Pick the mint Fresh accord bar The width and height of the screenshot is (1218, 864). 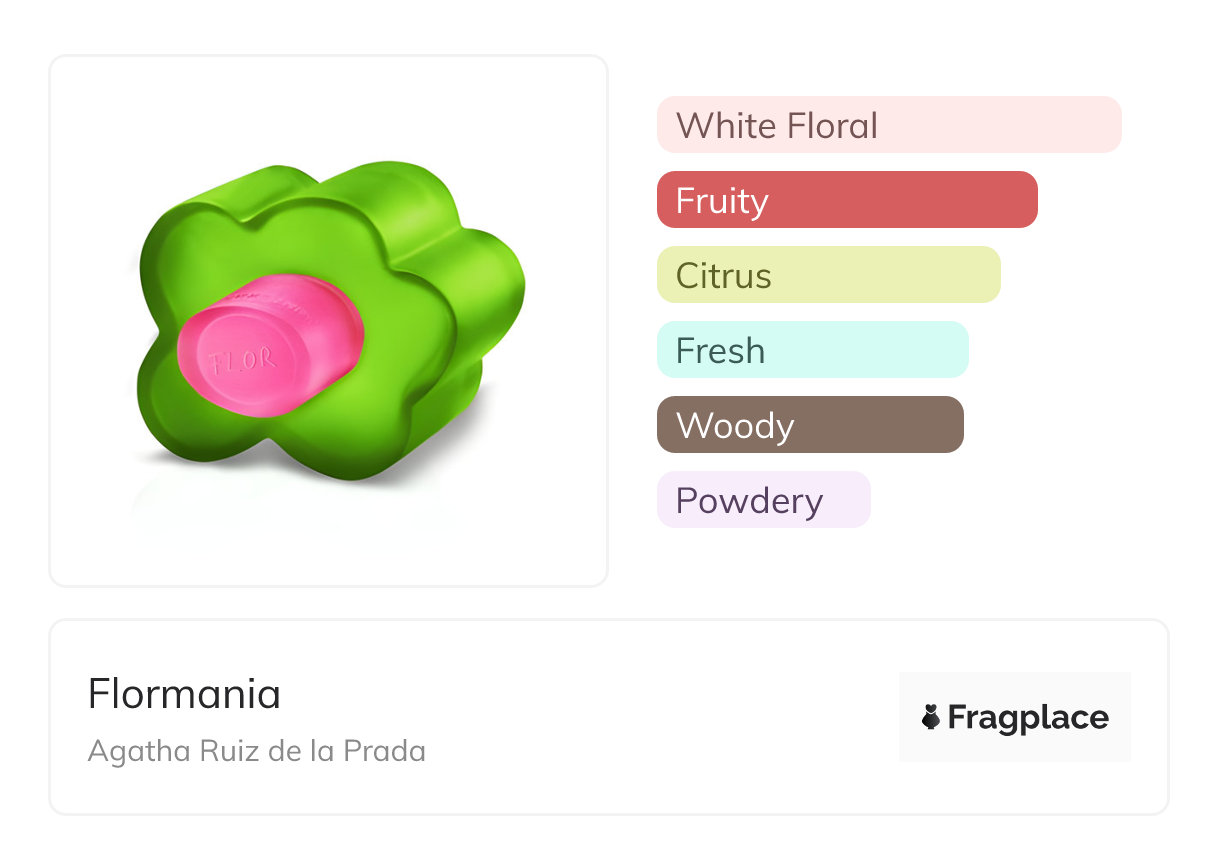[x=812, y=350]
